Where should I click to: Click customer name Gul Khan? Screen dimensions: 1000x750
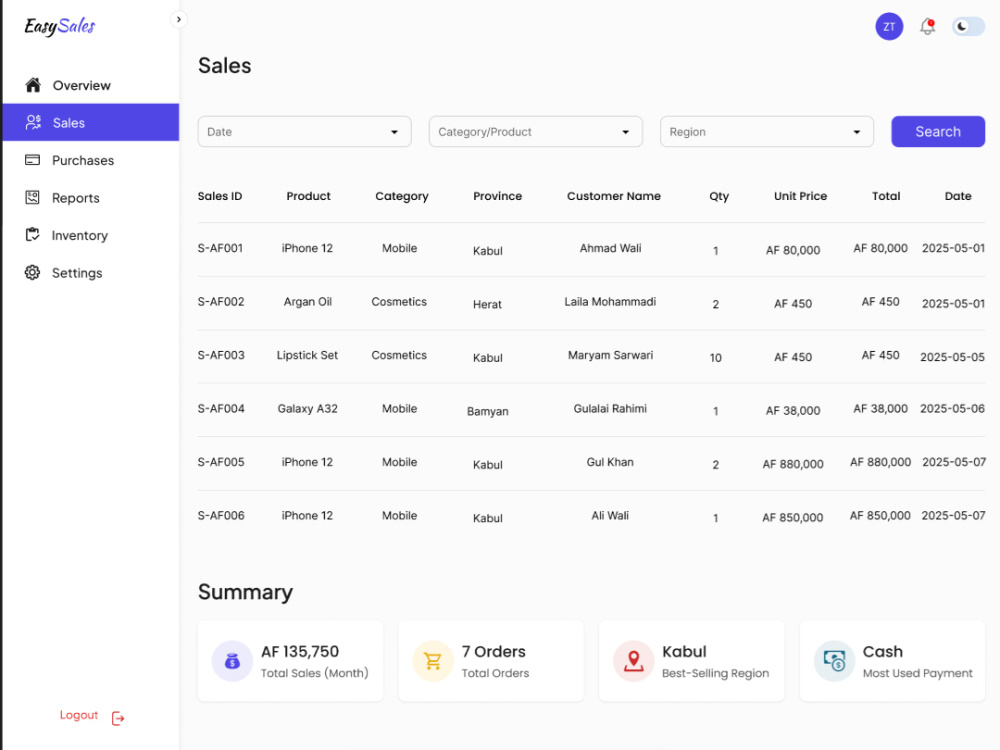coord(610,462)
